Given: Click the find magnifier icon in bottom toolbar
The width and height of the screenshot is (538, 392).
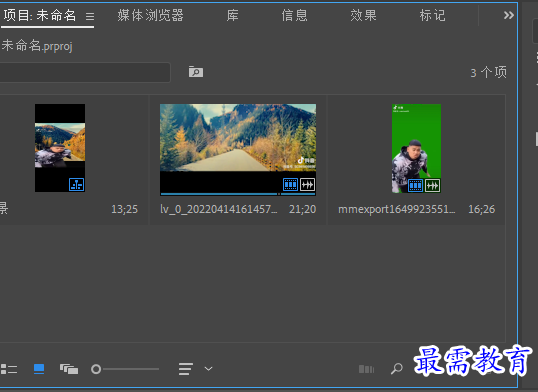Looking at the screenshot, I should 397,369.
